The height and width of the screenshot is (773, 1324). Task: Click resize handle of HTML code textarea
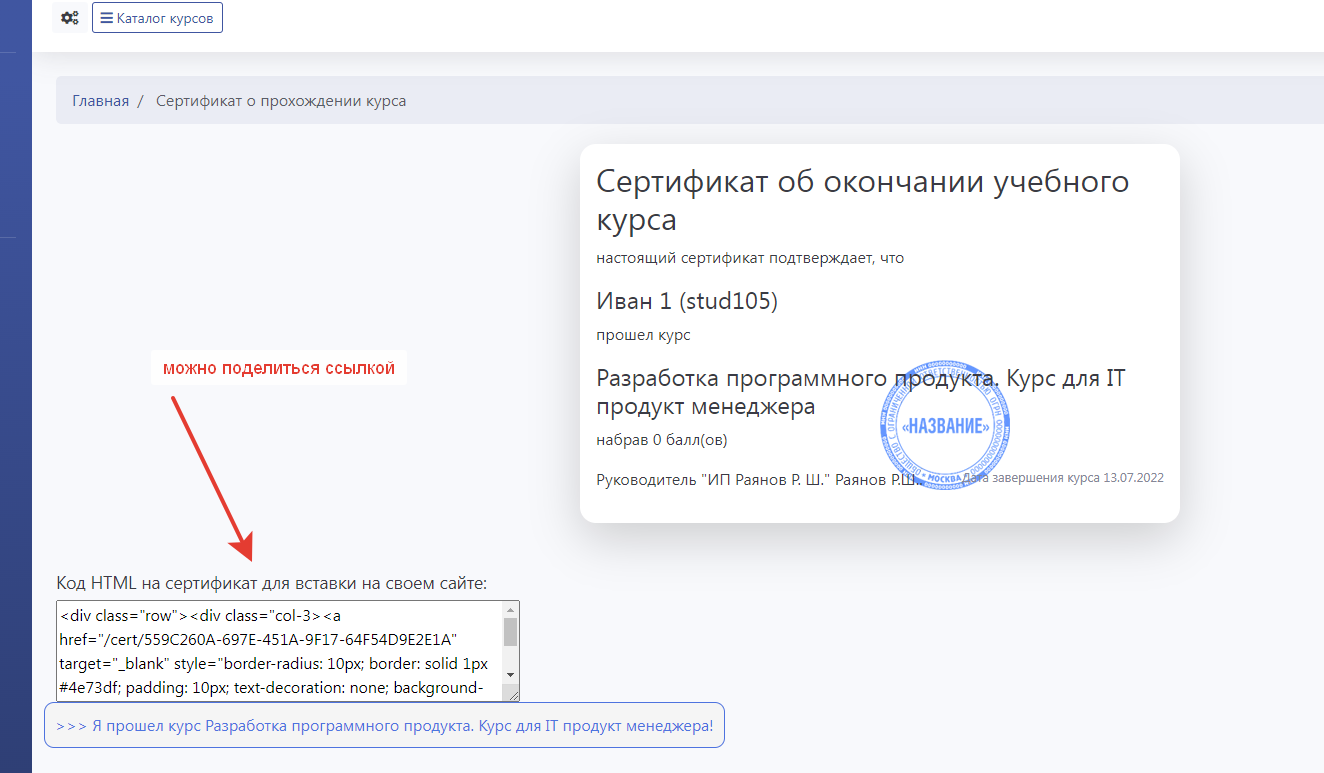pos(511,693)
